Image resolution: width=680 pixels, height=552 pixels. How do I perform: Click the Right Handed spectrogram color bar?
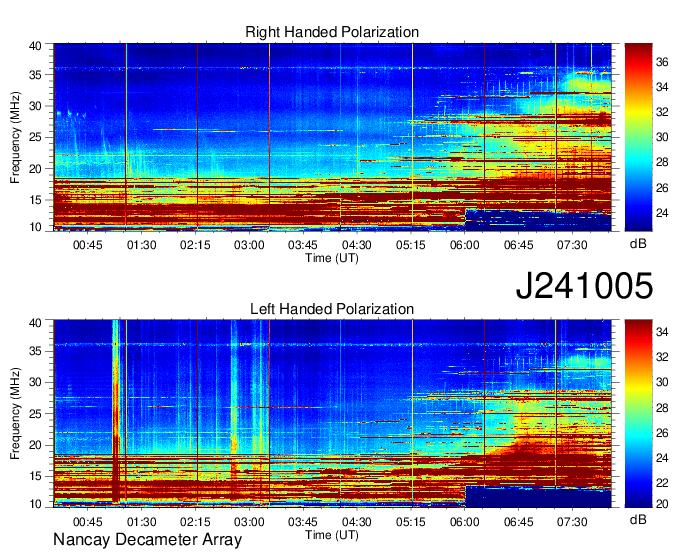(x=638, y=137)
